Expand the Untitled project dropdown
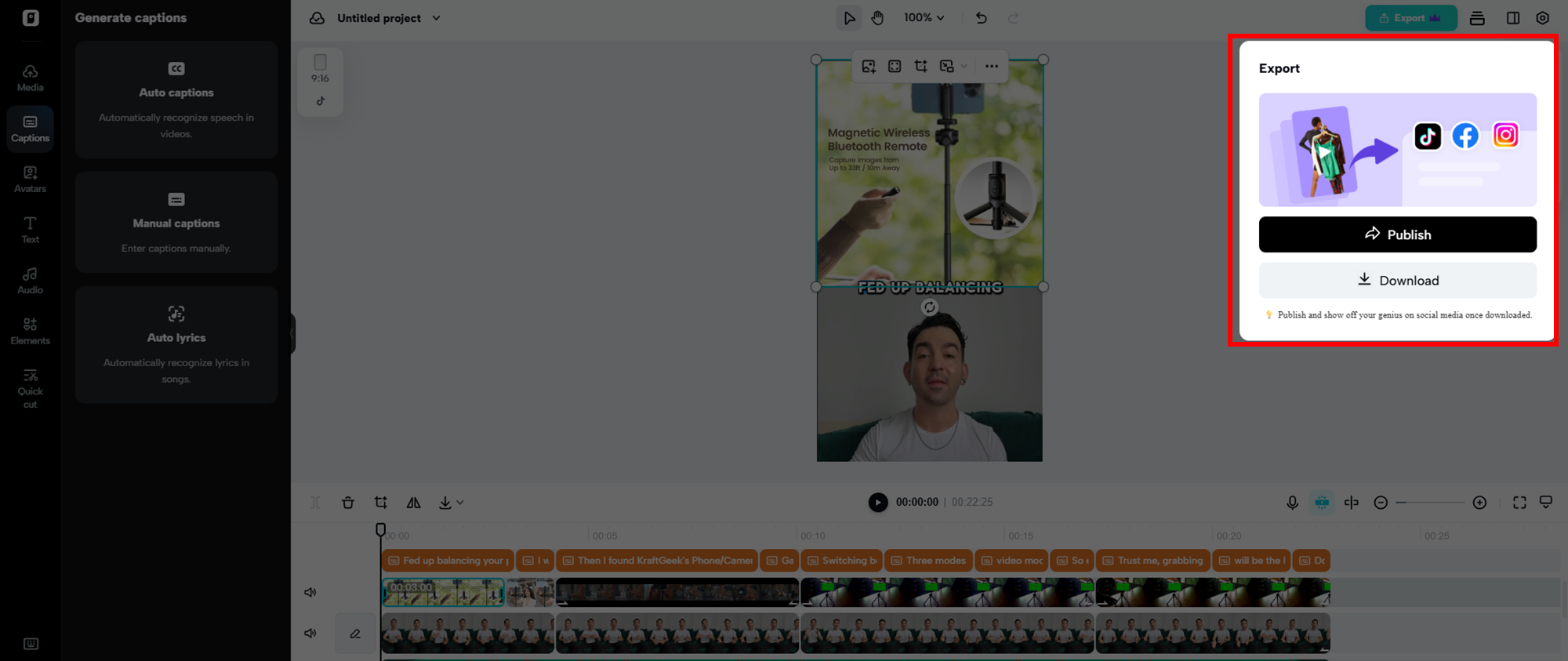 [x=437, y=18]
